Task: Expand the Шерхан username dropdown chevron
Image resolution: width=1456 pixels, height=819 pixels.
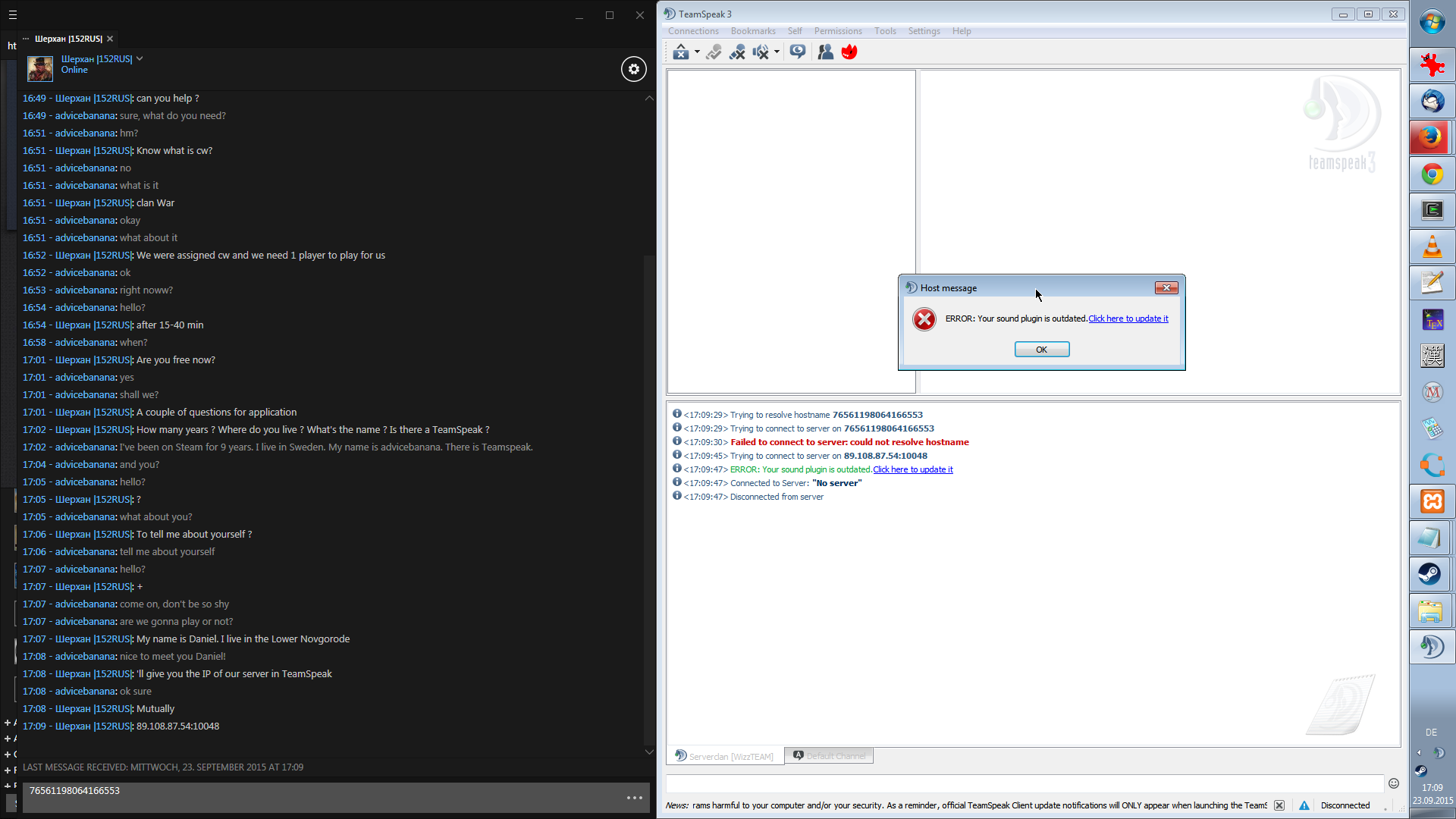Action: (x=140, y=58)
